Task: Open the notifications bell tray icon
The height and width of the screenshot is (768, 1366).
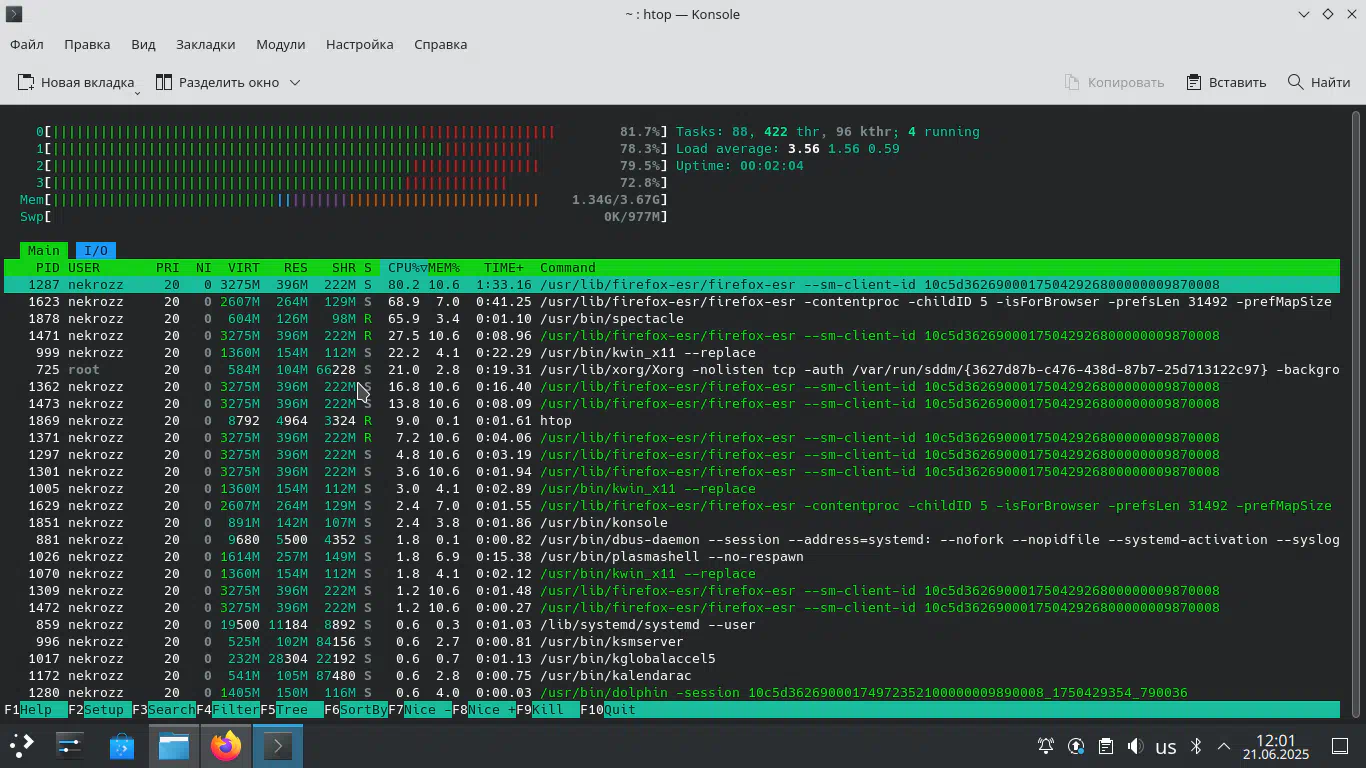Action: click(x=1045, y=746)
